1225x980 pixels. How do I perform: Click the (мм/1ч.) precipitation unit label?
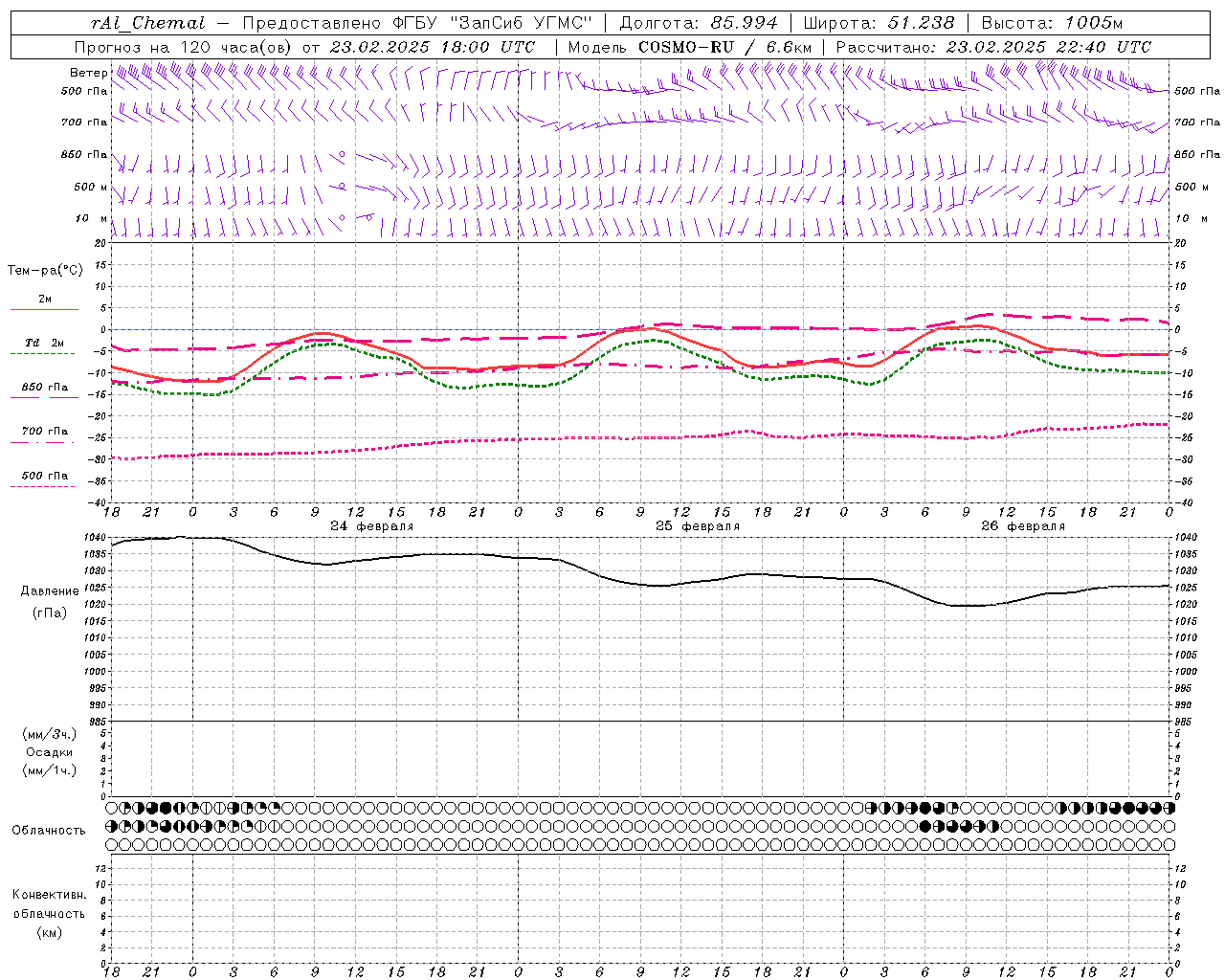[x=50, y=771]
